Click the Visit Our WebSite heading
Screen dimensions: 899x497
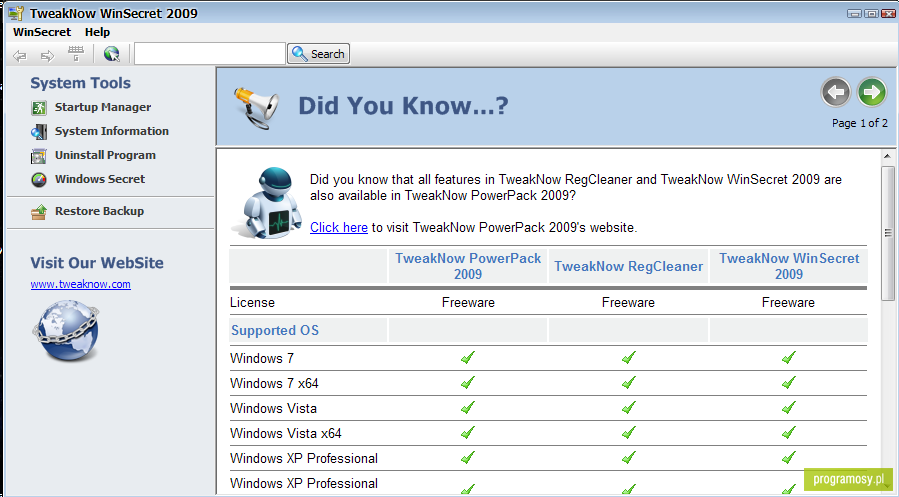97,263
